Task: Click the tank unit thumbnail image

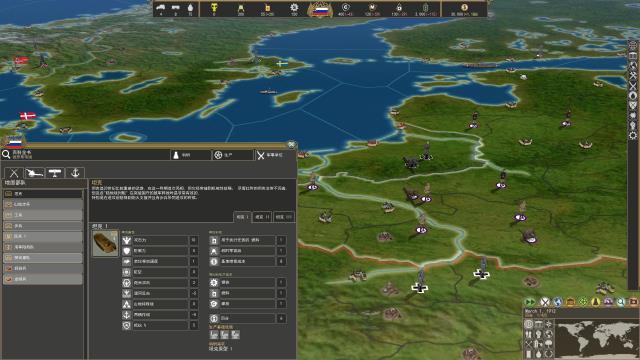Action: tap(105, 243)
